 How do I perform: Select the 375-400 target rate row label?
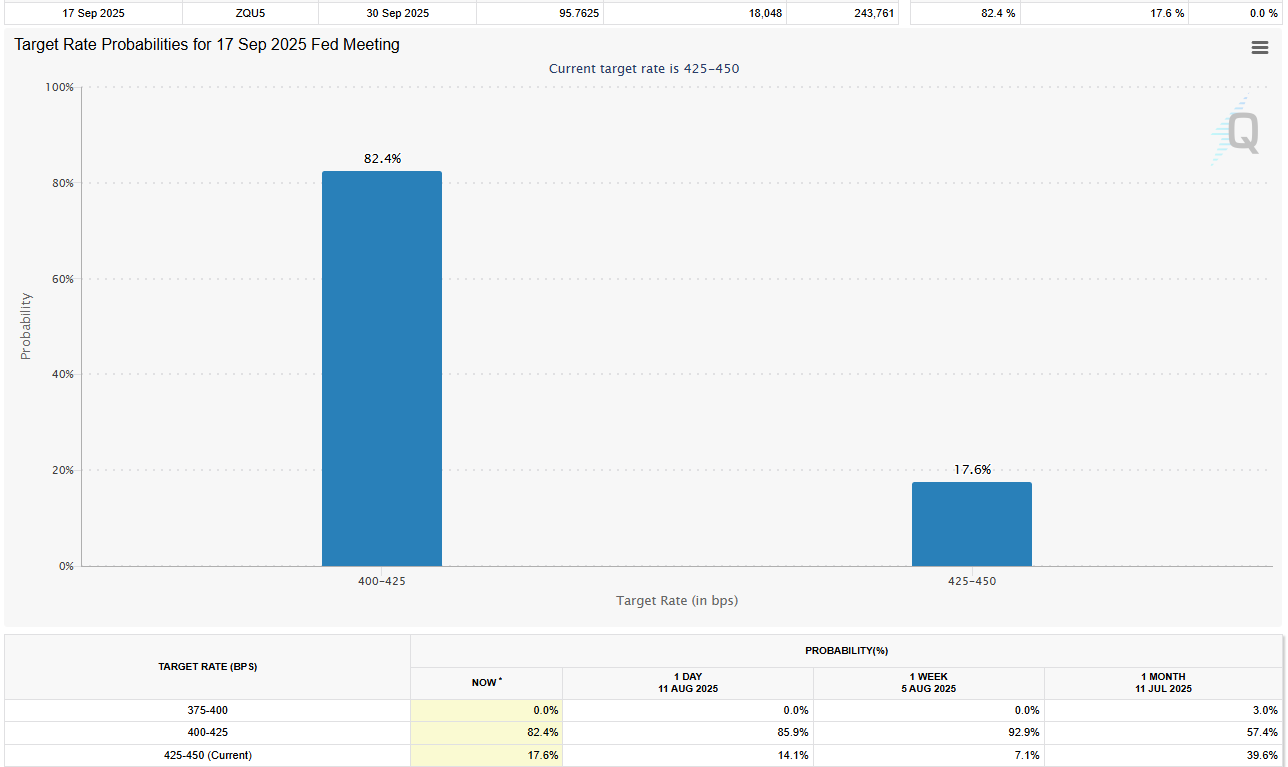click(x=207, y=710)
